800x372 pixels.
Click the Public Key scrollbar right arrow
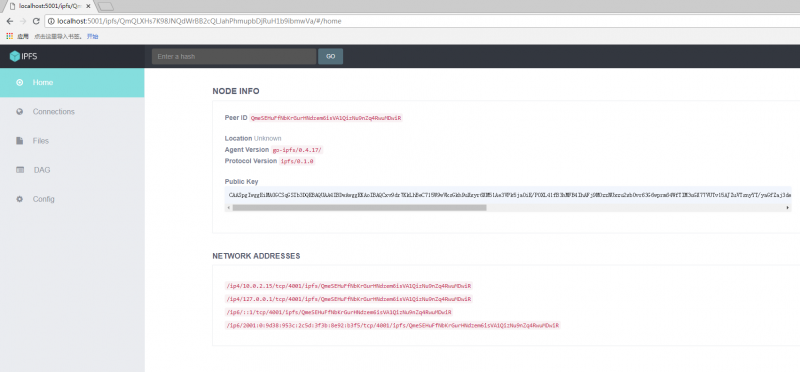coord(788,208)
